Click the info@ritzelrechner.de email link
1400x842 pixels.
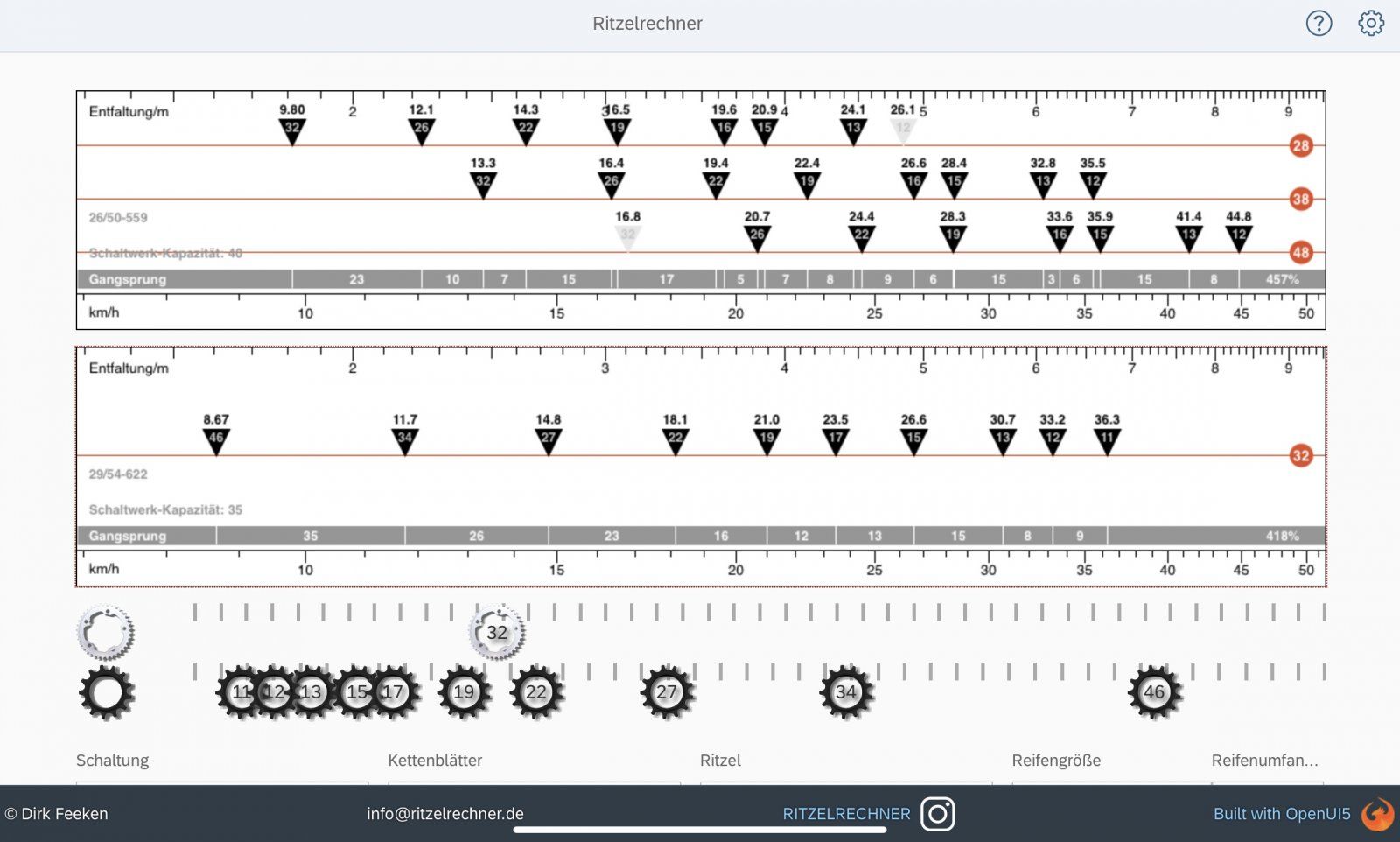tap(444, 814)
